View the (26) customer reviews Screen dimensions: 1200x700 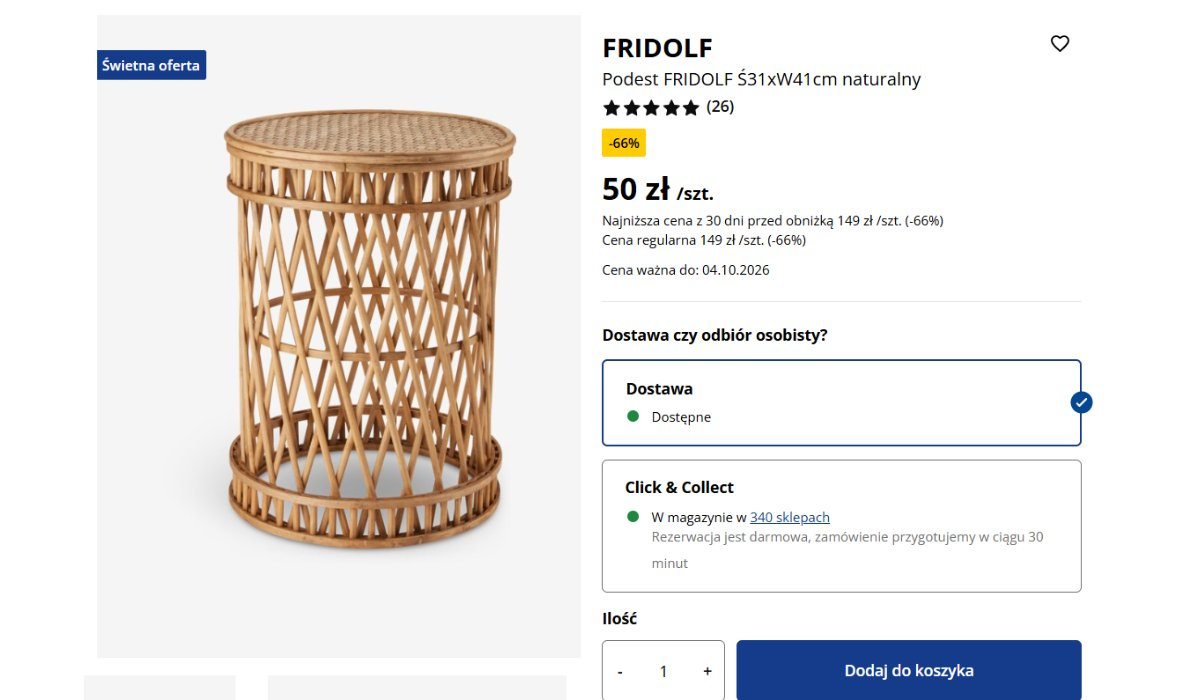pyautogui.click(x=720, y=107)
